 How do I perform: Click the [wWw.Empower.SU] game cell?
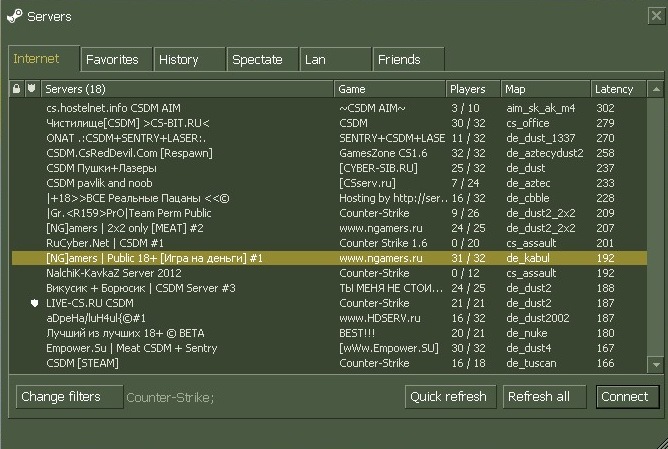pos(389,348)
